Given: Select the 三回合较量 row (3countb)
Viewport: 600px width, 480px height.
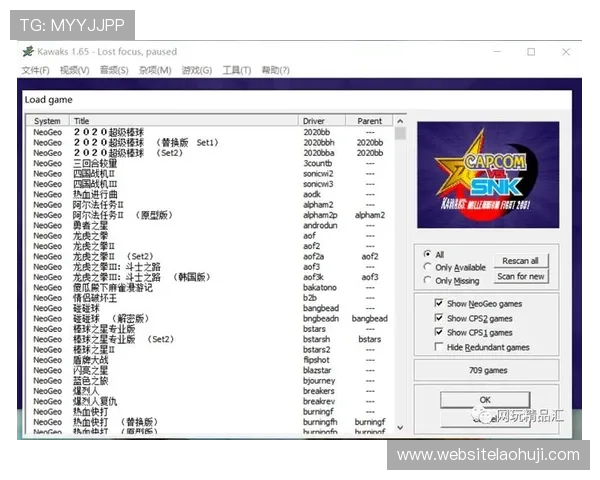Looking at the screenshot, I should pyautogui.click(x=210, y=163).
